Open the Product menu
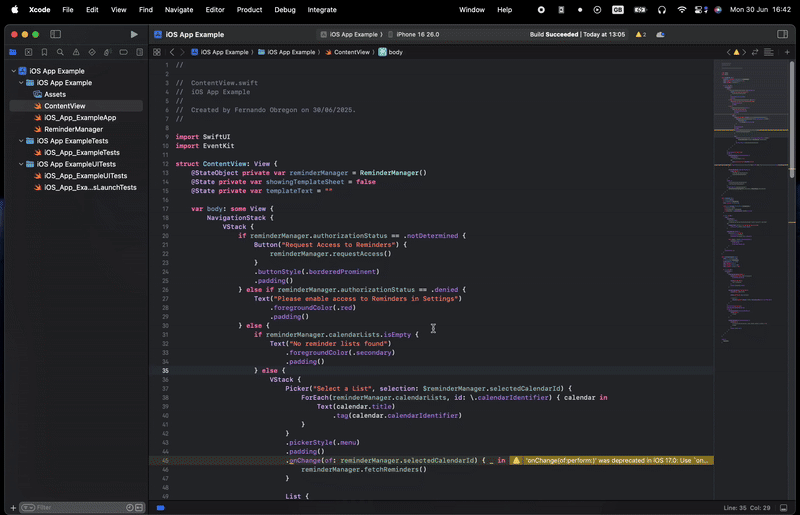 coord(249,10)
